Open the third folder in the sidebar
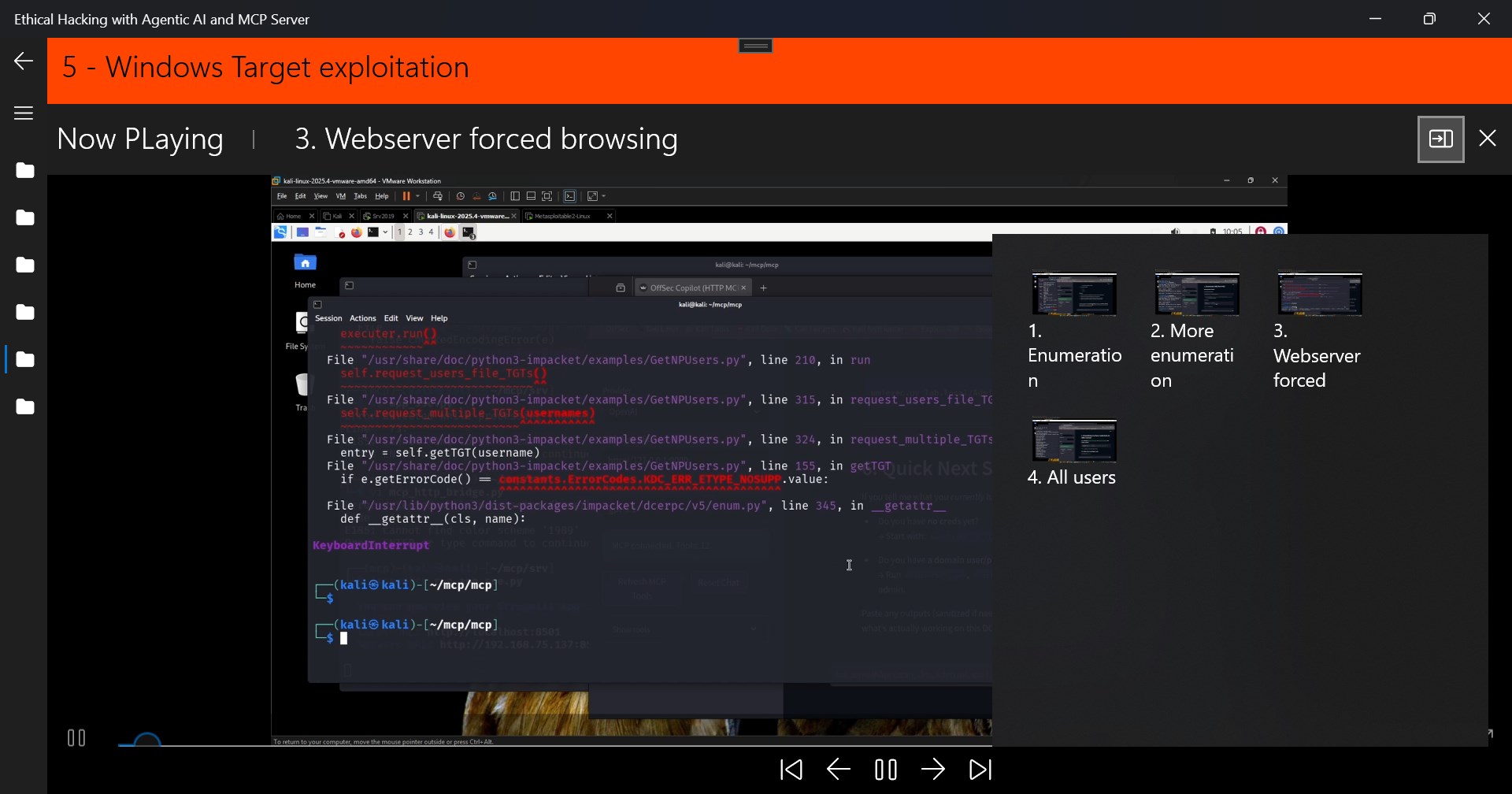 (25, 265)
